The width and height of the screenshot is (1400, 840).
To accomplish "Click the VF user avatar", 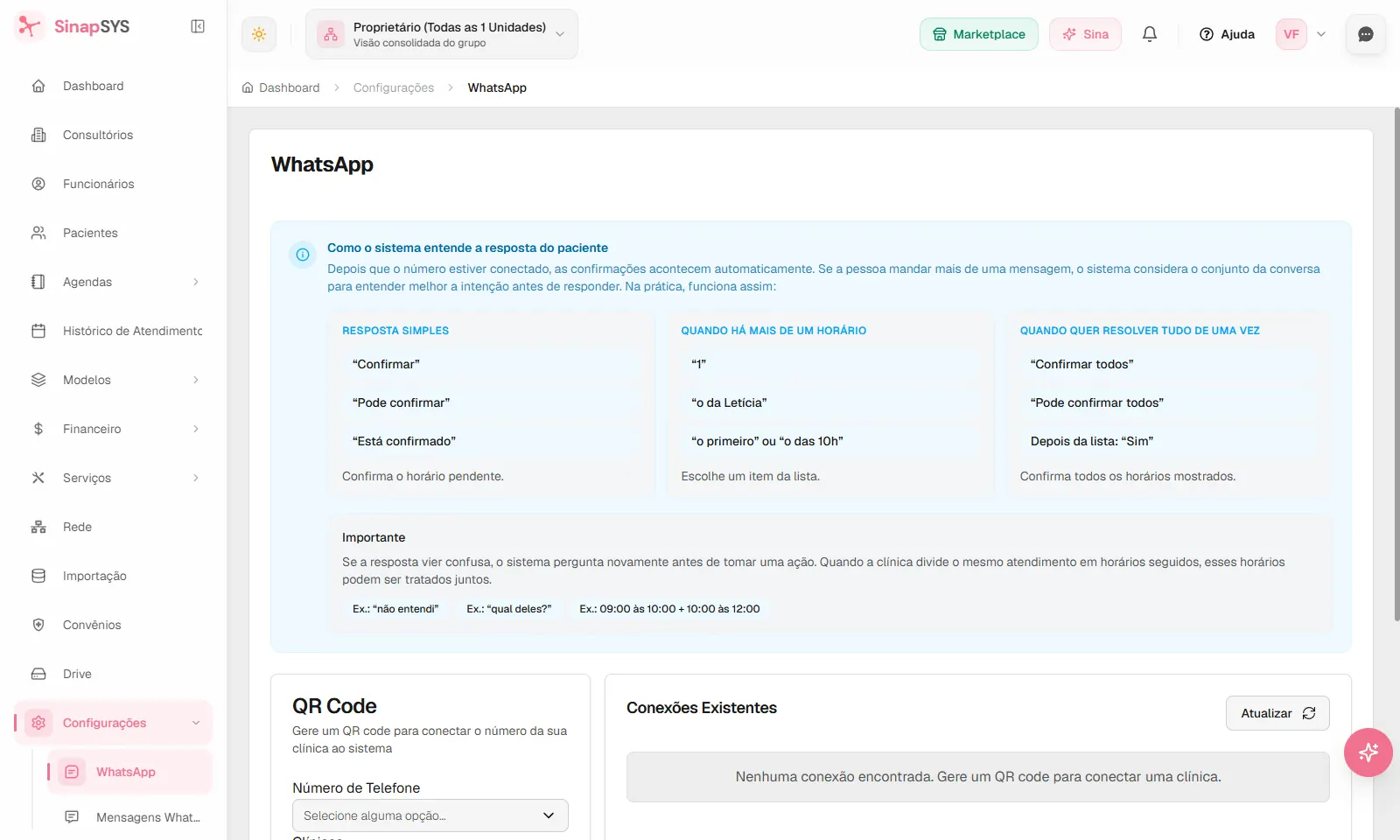I will [x=1291, y=34].
